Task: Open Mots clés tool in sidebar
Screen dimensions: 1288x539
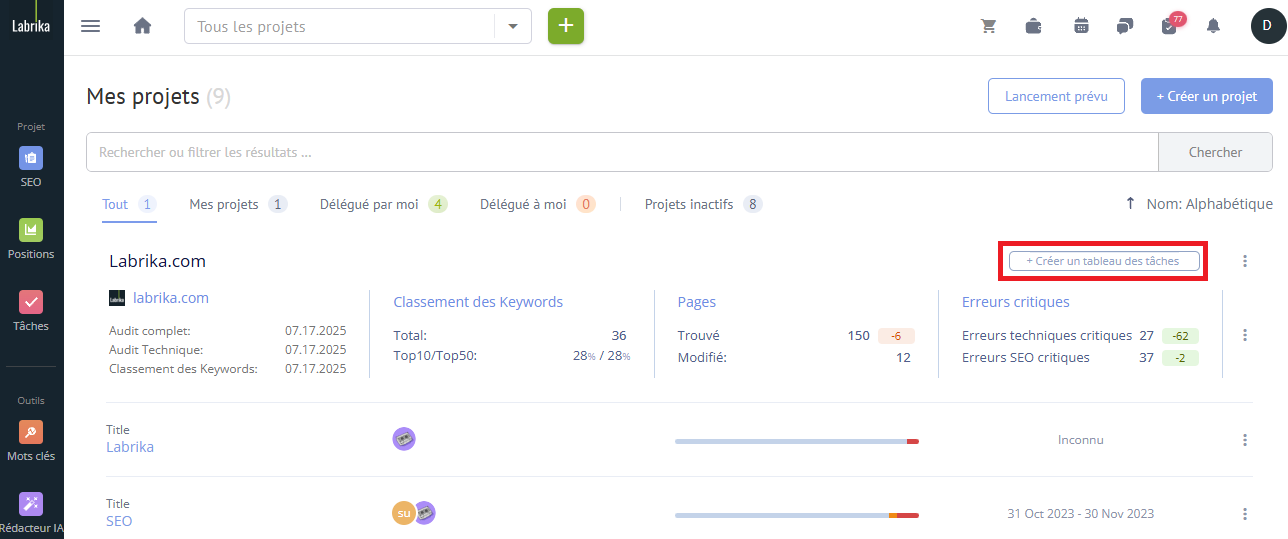Action: click(x=31, y=441)
